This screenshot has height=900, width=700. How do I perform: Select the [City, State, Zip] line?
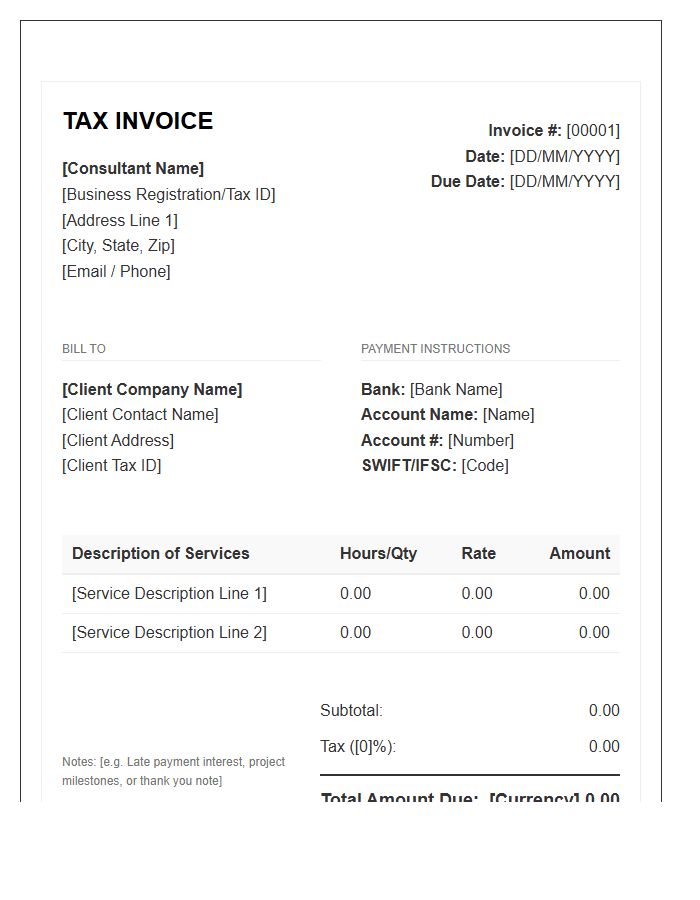click(x=118, y=246)
